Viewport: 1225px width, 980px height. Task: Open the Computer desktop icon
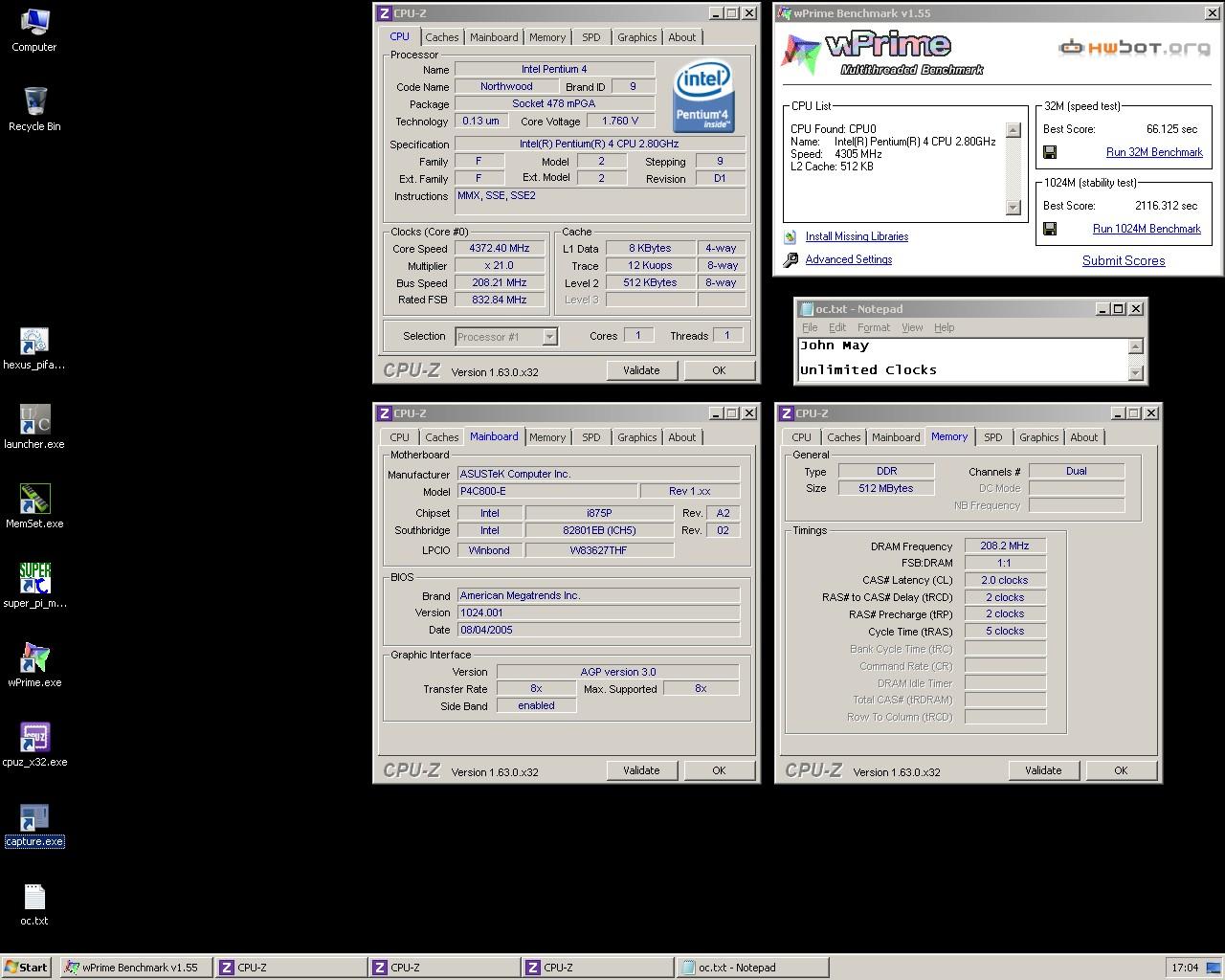click(33, 30)
